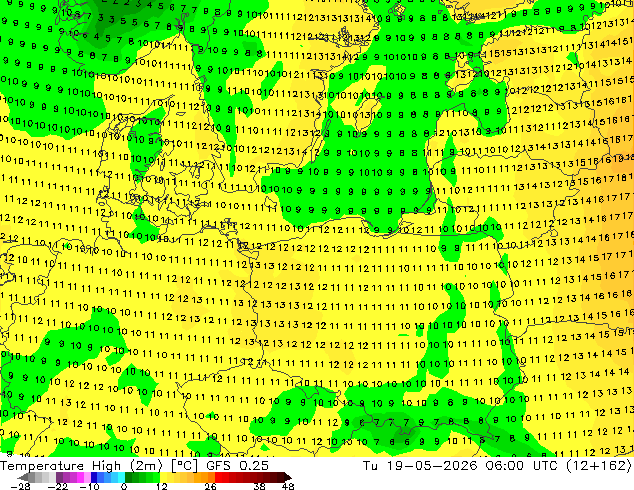Click the '-22' legend value

click(57, 486)
